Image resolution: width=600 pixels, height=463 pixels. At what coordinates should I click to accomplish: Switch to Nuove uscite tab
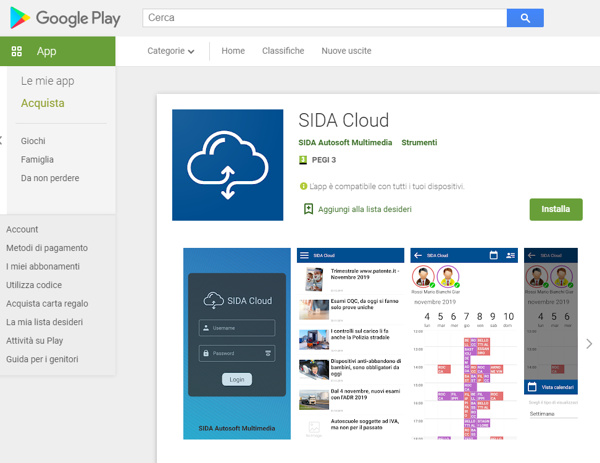click(347, 51)
